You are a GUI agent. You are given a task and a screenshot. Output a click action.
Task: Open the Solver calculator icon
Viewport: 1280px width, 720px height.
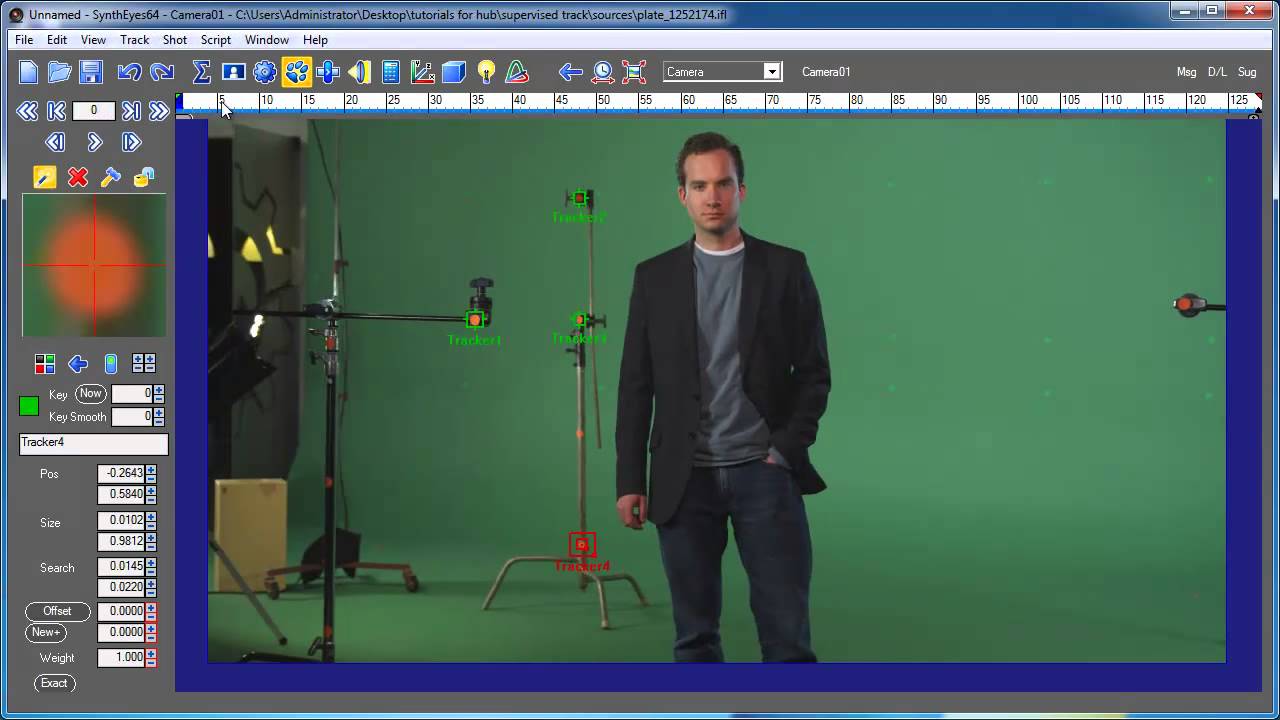(391, 72)
